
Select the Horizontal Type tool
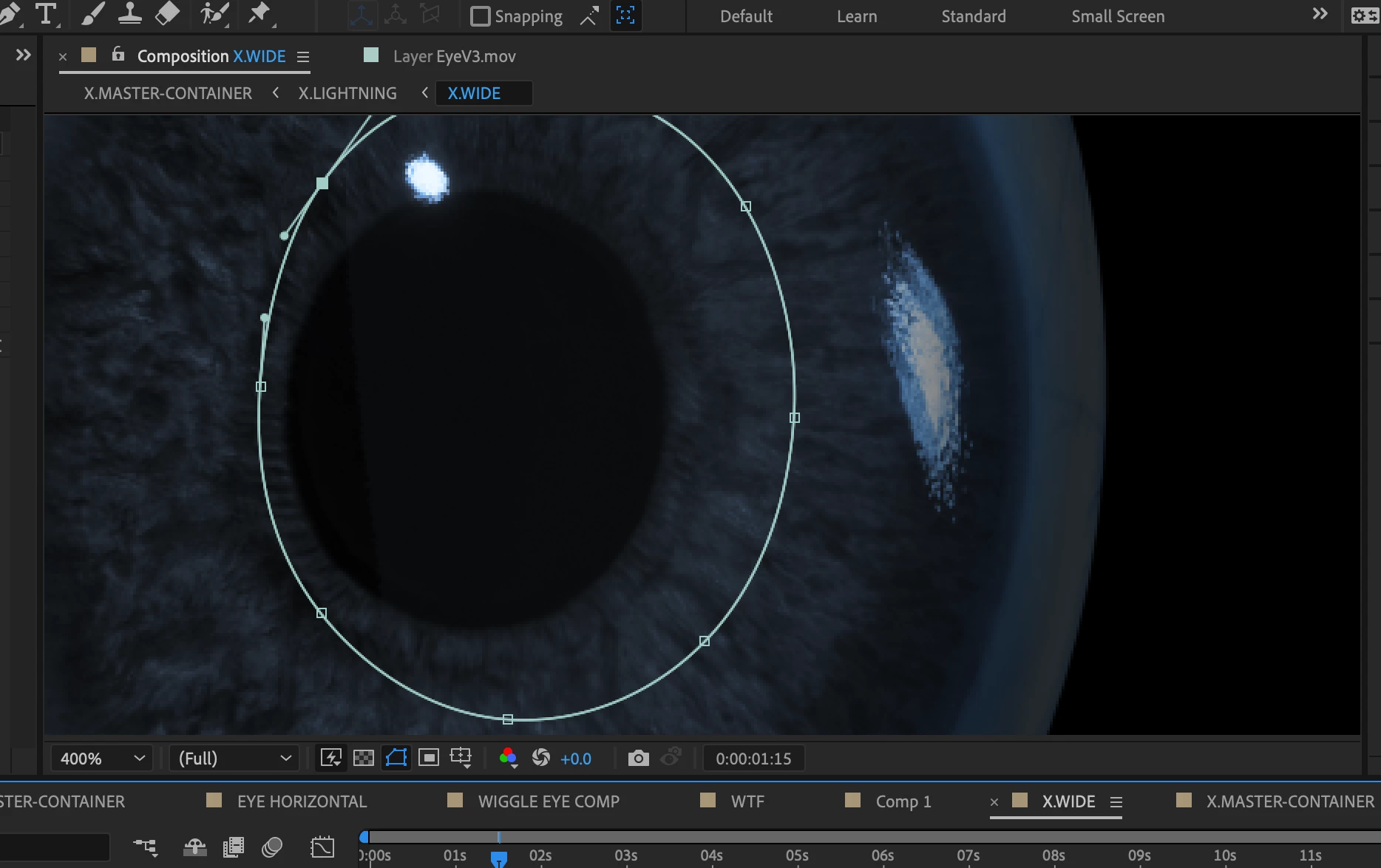click(46, 13)
